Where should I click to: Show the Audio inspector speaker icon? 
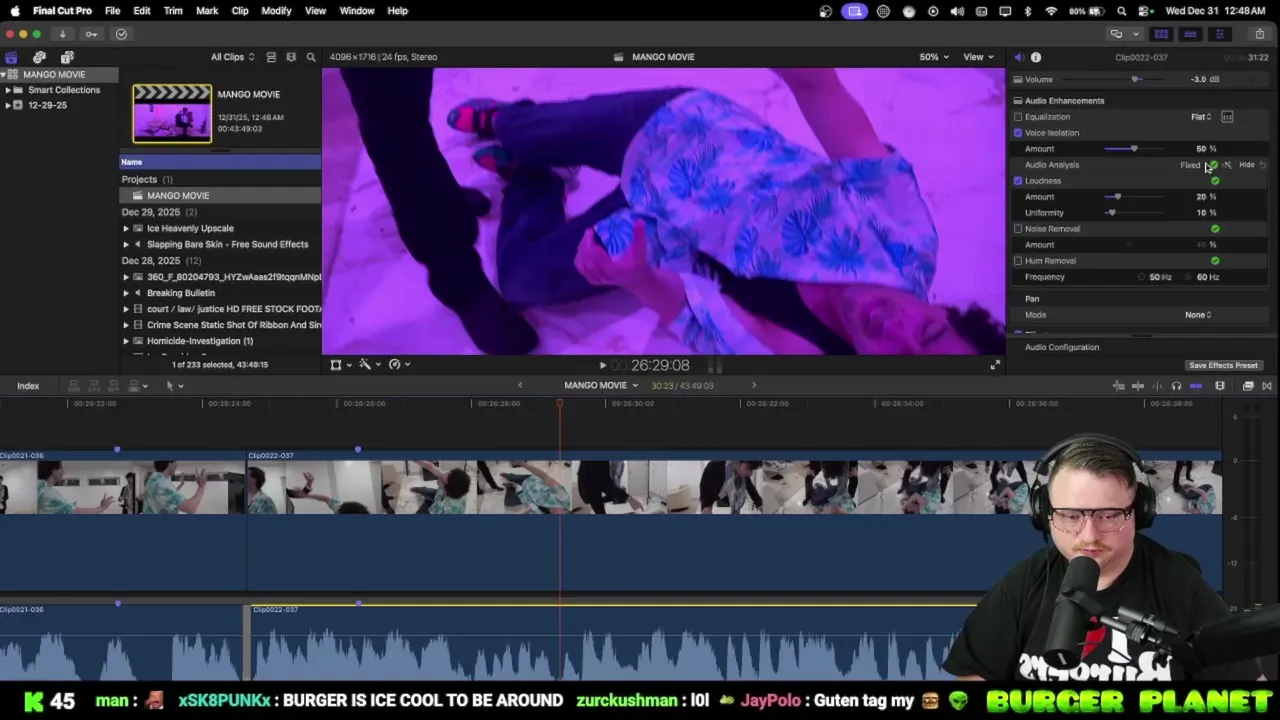[x=1018, y=57]
